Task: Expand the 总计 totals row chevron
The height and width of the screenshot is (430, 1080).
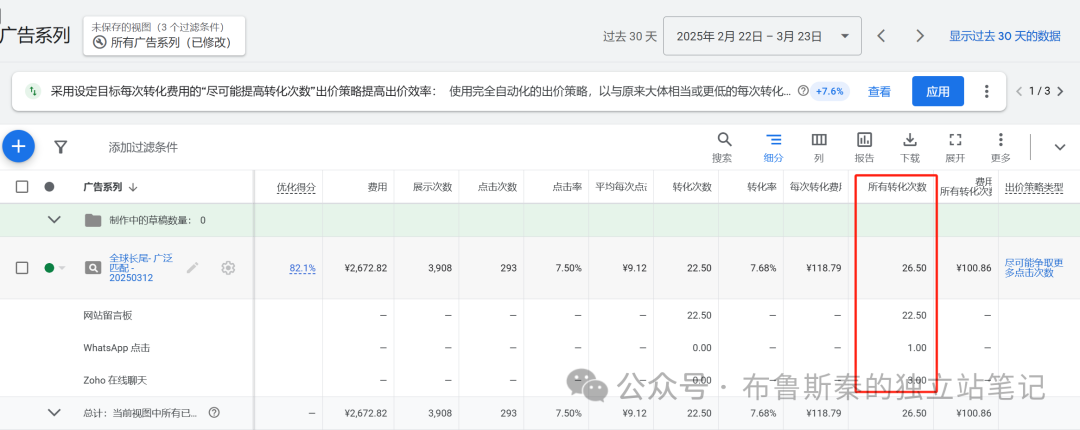Action: (x=54, y=412)
